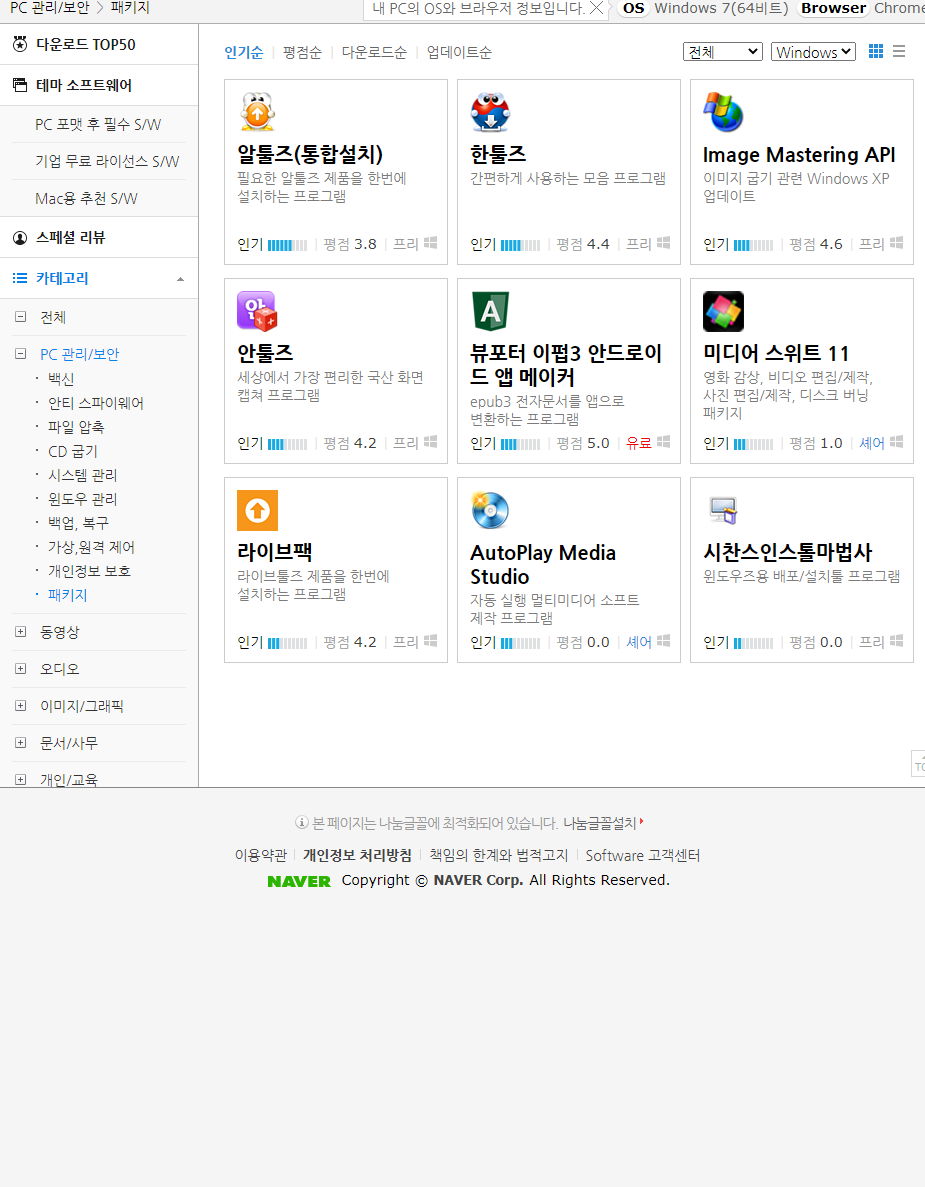Open the 한툴즈 app icon
This screenshot has height=1187, width=925.
491,112
